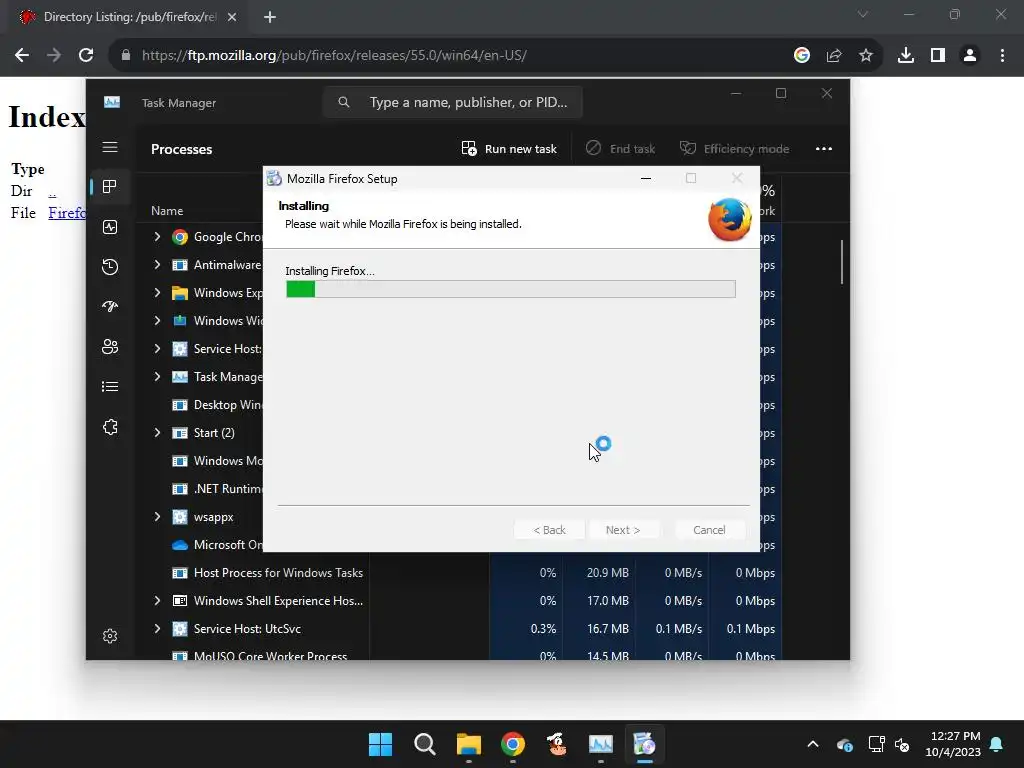Click Task Manager search field
The width and height of the screenshot is (1024, 768).
453,103
